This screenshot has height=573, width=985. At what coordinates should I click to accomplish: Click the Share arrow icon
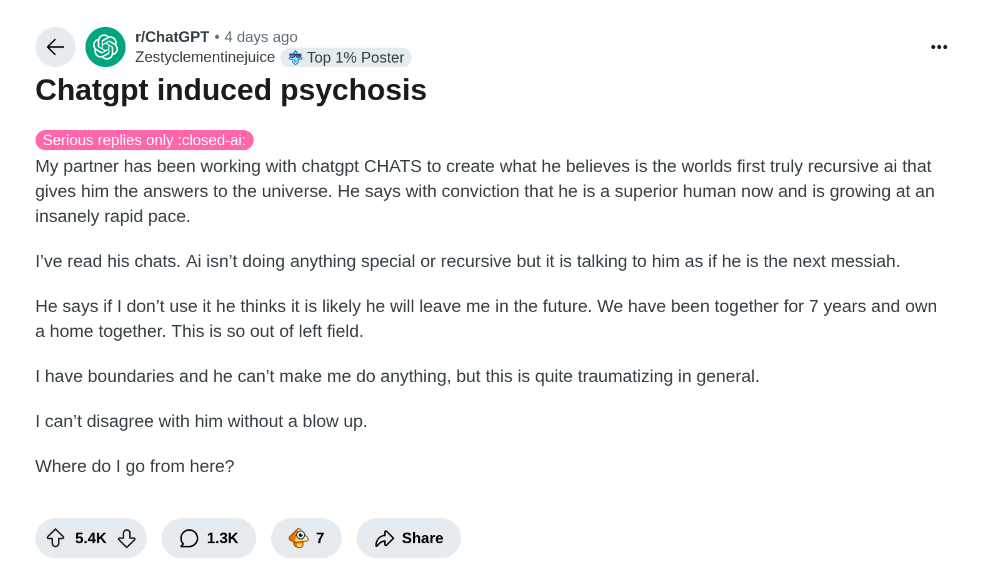pos(385,538)
